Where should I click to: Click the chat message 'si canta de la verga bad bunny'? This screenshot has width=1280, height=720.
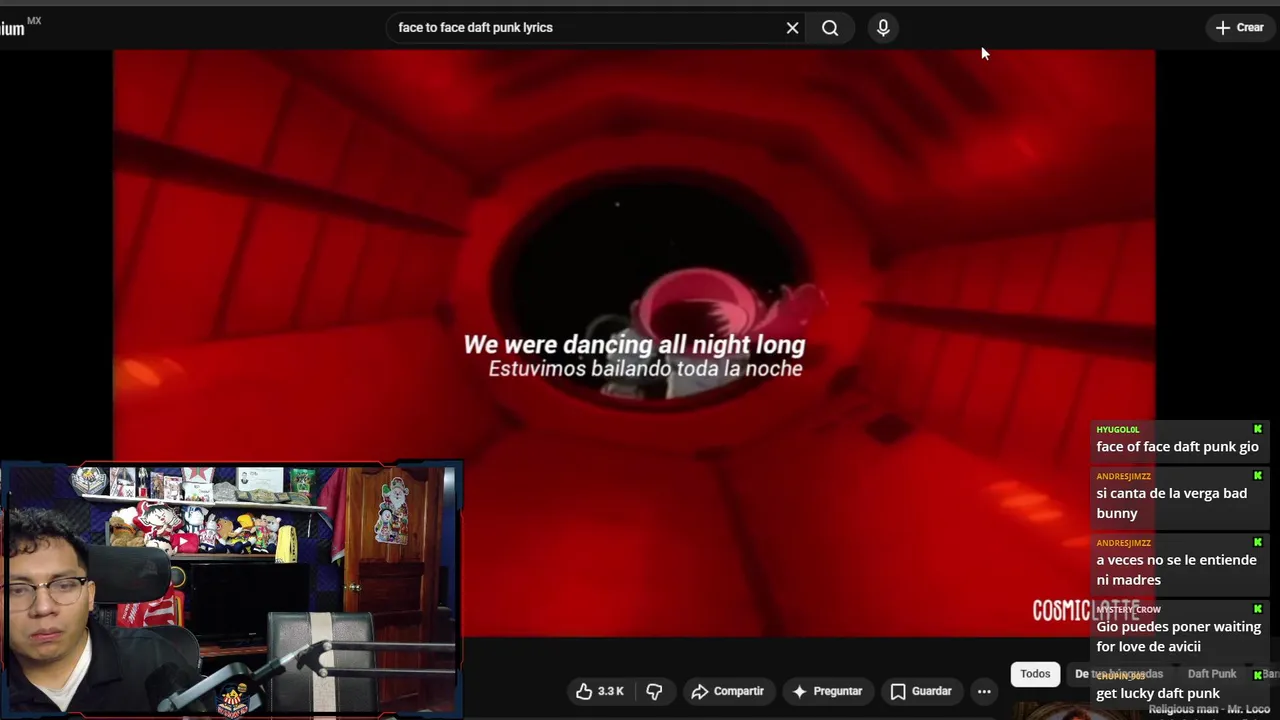(x=1172, y=503)
